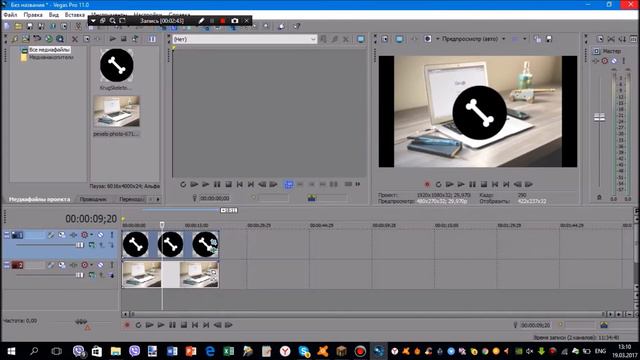Click the red X remove media icon in media toolbar
The width and height of the screenshot is (640, 360).
pos(75,39)
